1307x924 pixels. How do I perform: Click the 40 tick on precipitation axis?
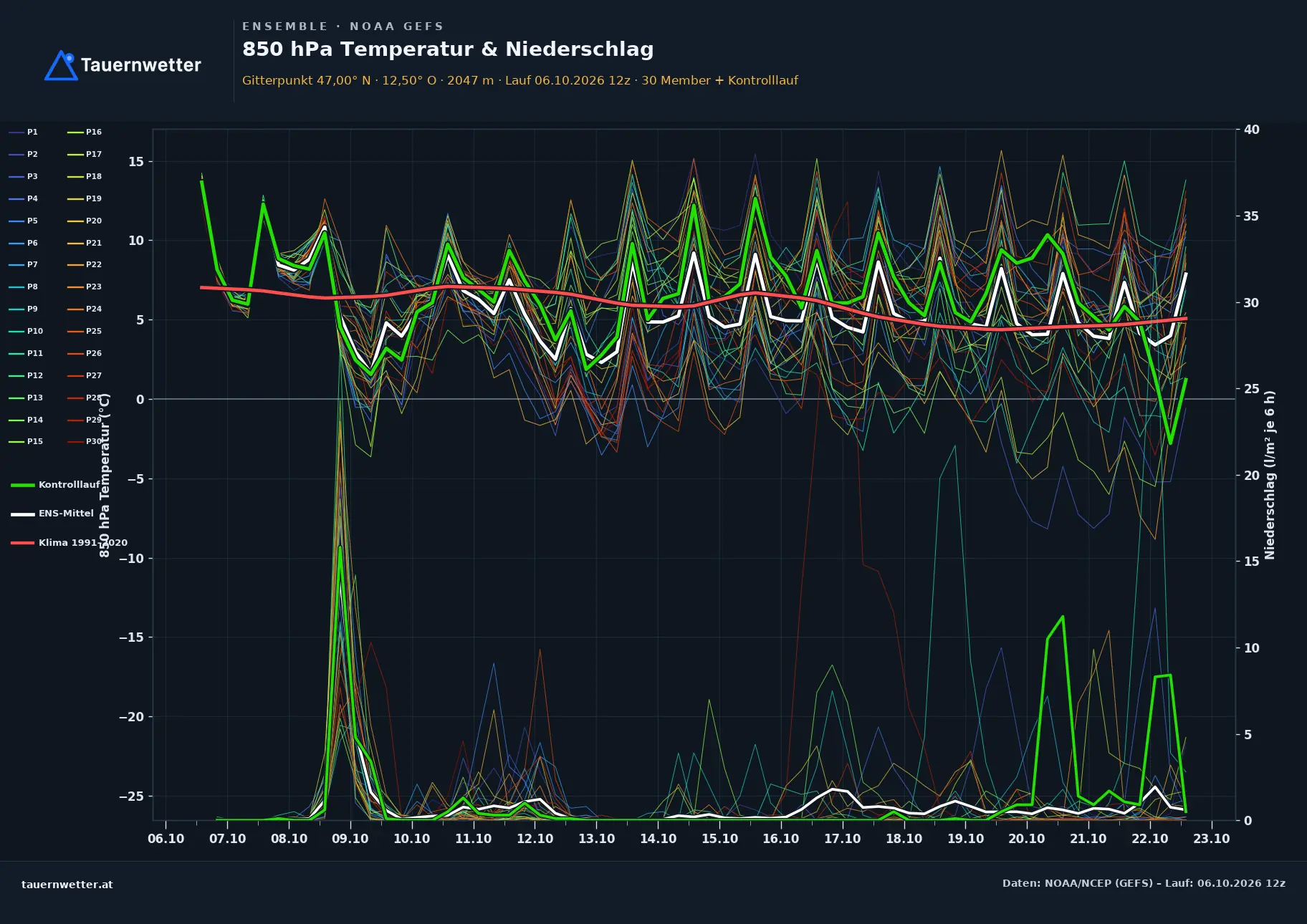click(x=1251, y=130)
